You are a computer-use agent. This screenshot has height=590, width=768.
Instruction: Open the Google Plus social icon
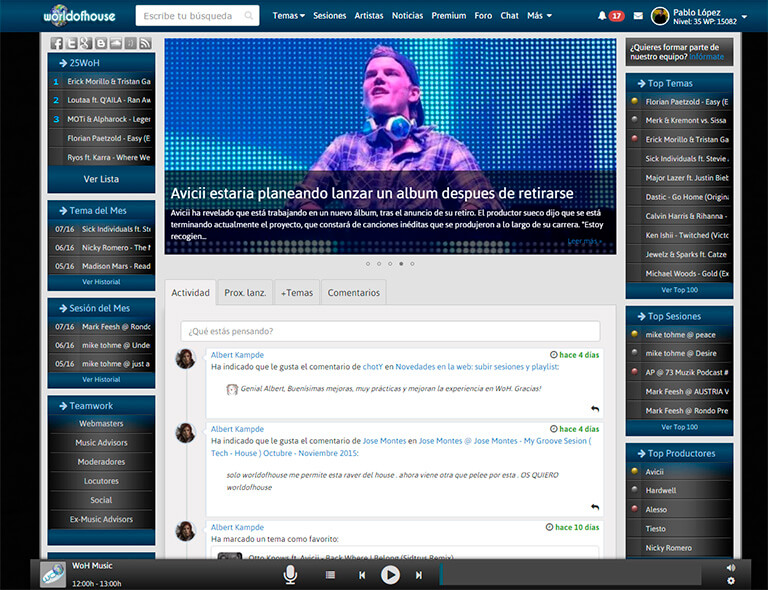pyautogui.click(x=86, y=43)
